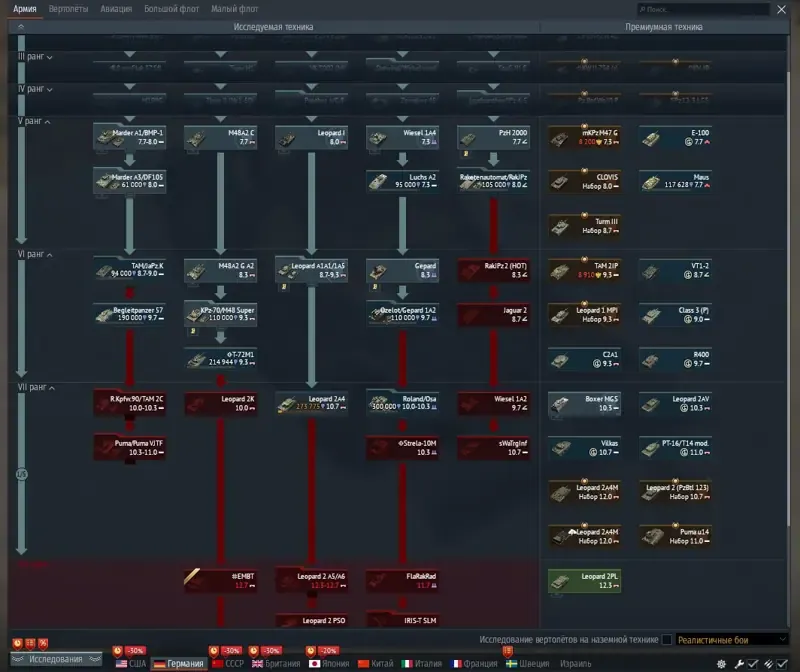Click the Поиск search field

tap(703, 9)
